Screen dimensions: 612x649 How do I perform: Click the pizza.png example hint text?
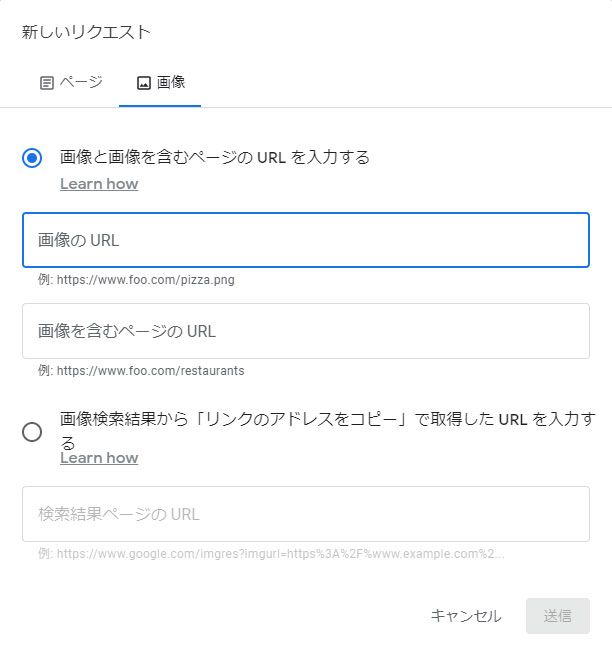coord(136,280)
